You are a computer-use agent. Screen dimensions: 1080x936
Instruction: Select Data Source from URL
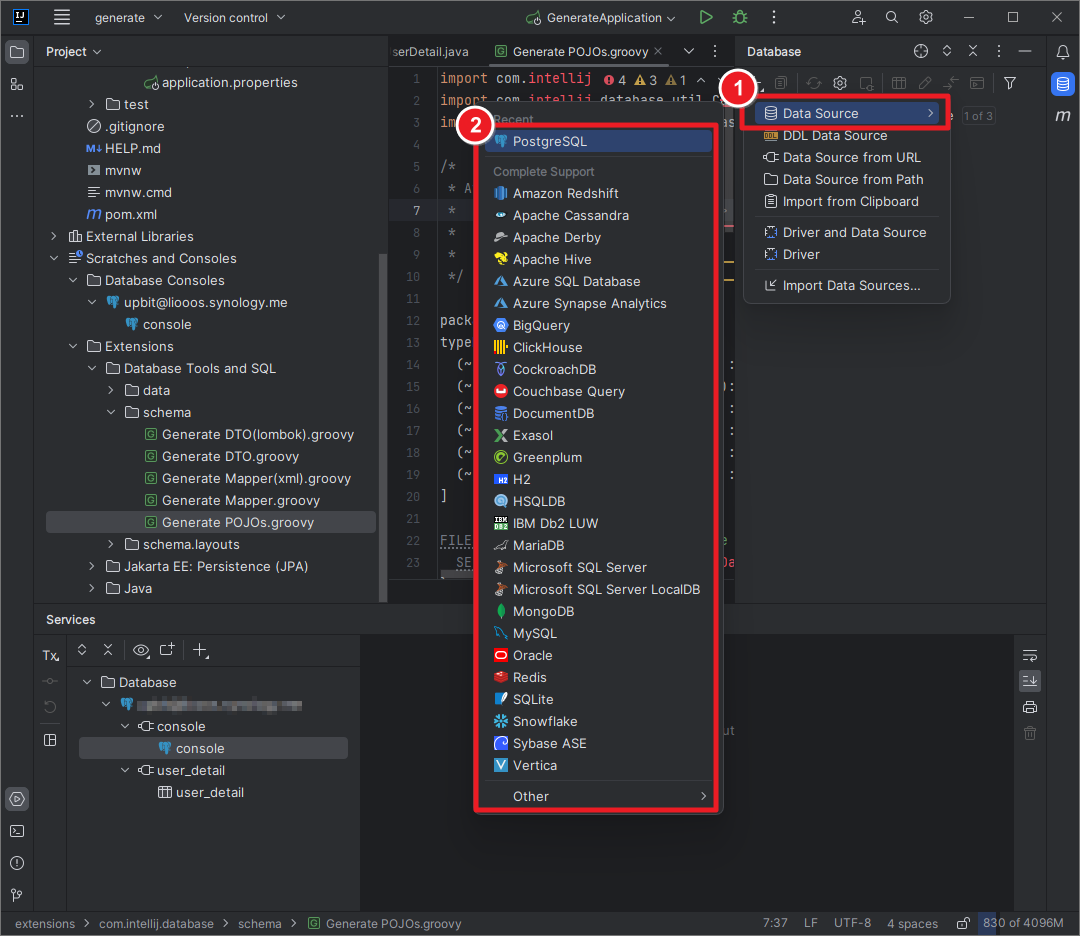coord(847,158)
